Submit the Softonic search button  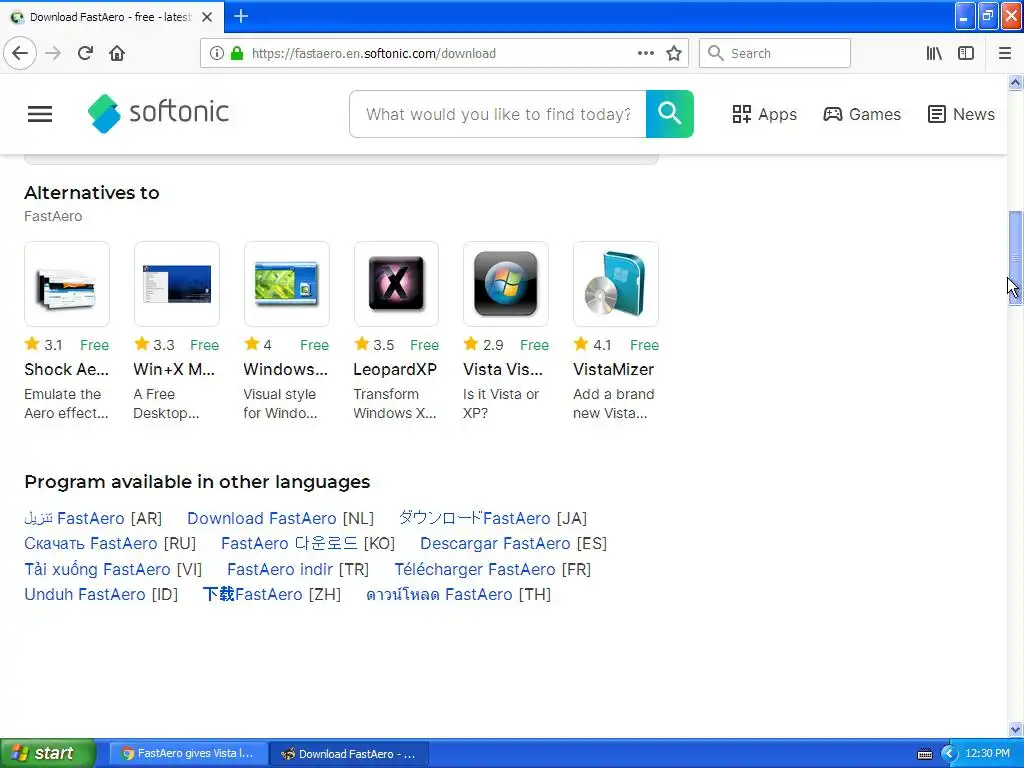pyautogui.click(x=669, y=114)
